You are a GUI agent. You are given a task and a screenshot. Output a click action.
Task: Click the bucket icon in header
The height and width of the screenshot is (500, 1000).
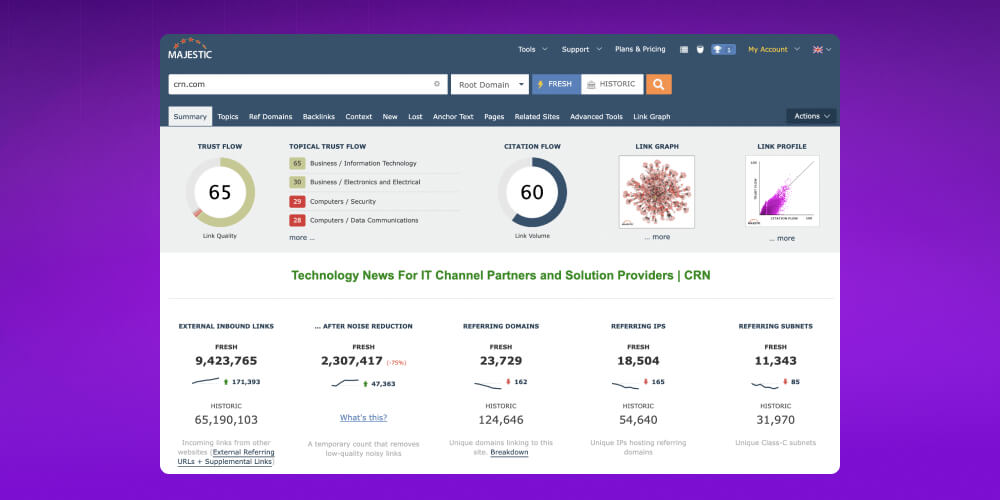(x=700, y=49)
